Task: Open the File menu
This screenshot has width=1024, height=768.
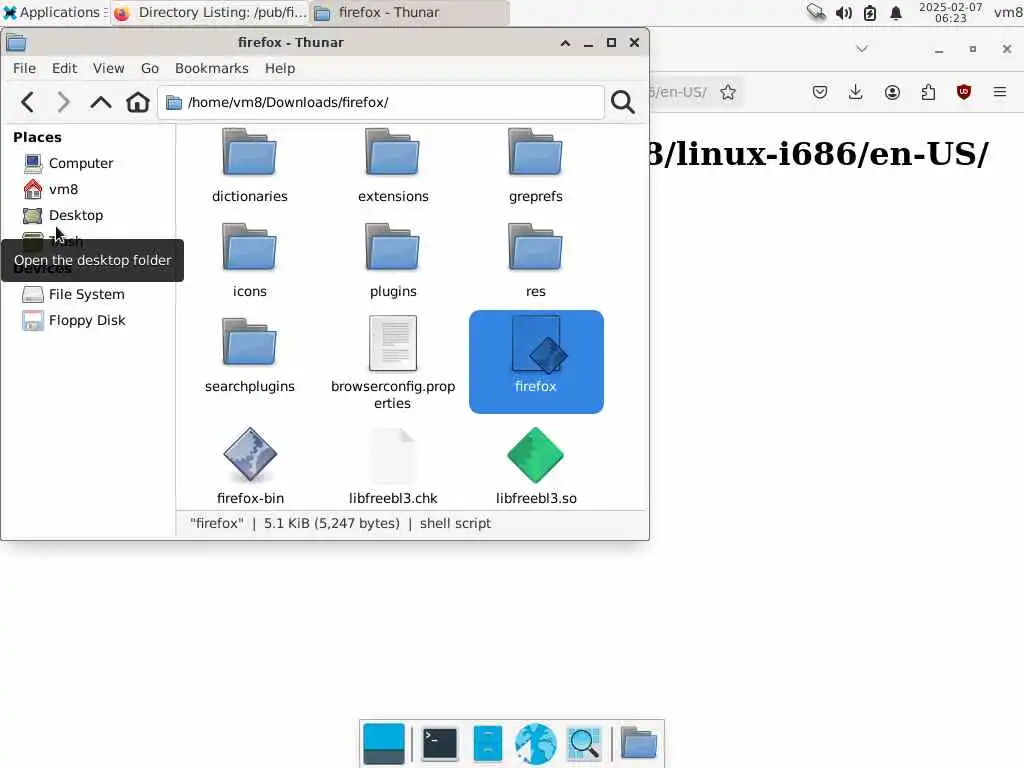Action: [24, 69]
